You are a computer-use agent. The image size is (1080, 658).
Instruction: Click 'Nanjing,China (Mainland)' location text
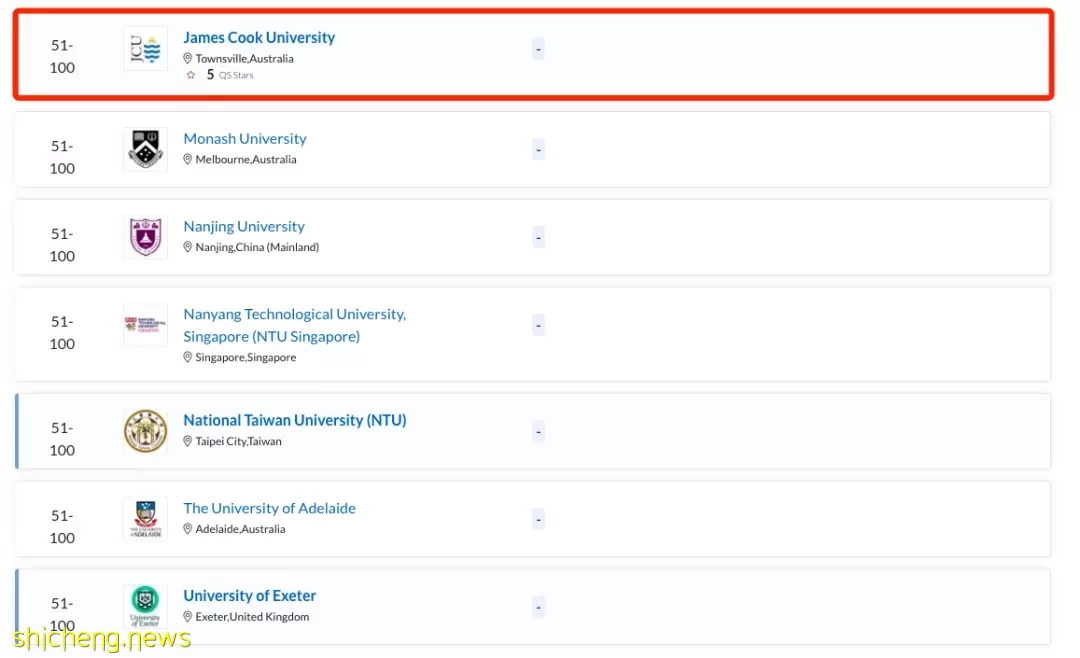tap(257, 247)
